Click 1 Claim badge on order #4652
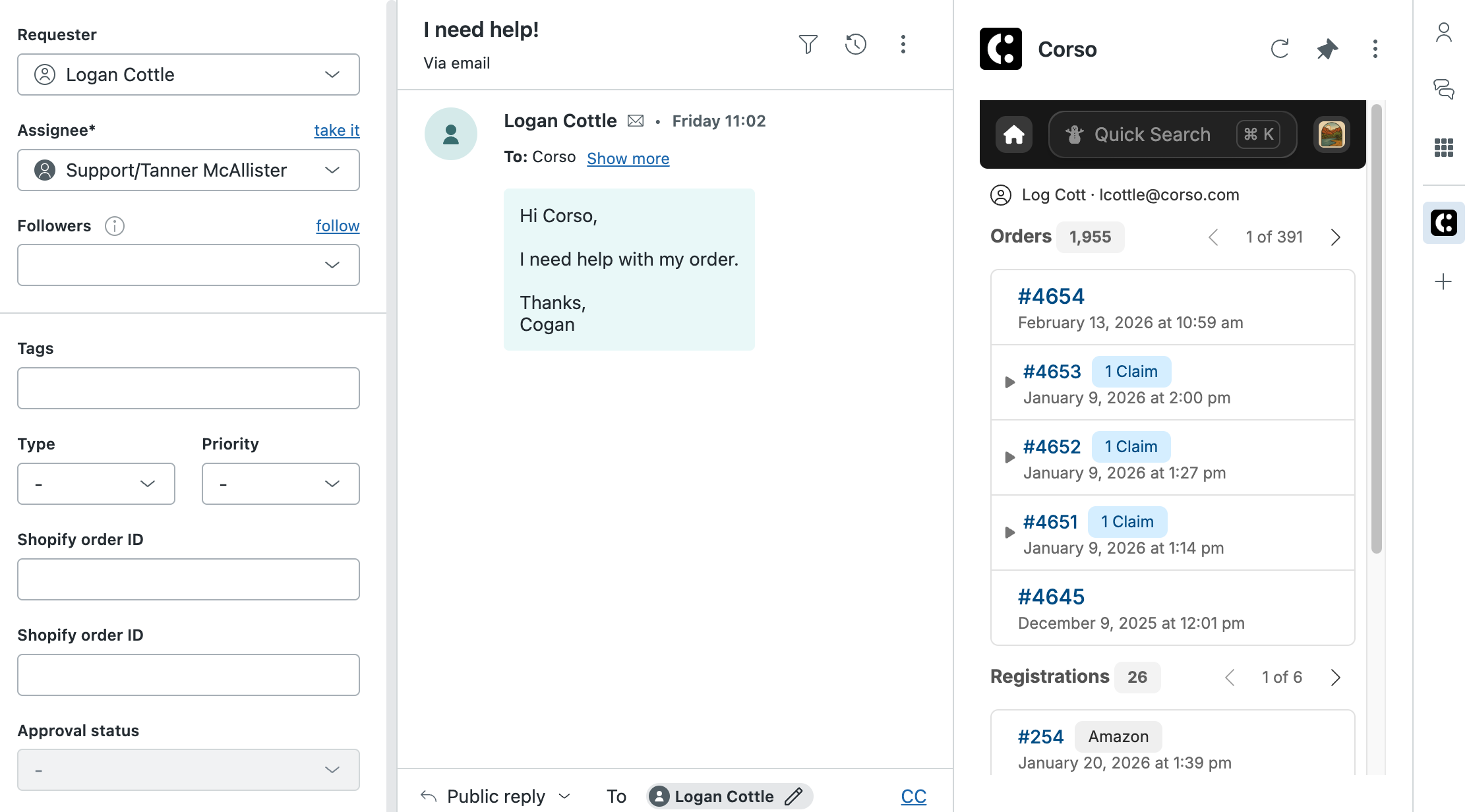Screen dimensions: 1469x812 coord(1131,447)
